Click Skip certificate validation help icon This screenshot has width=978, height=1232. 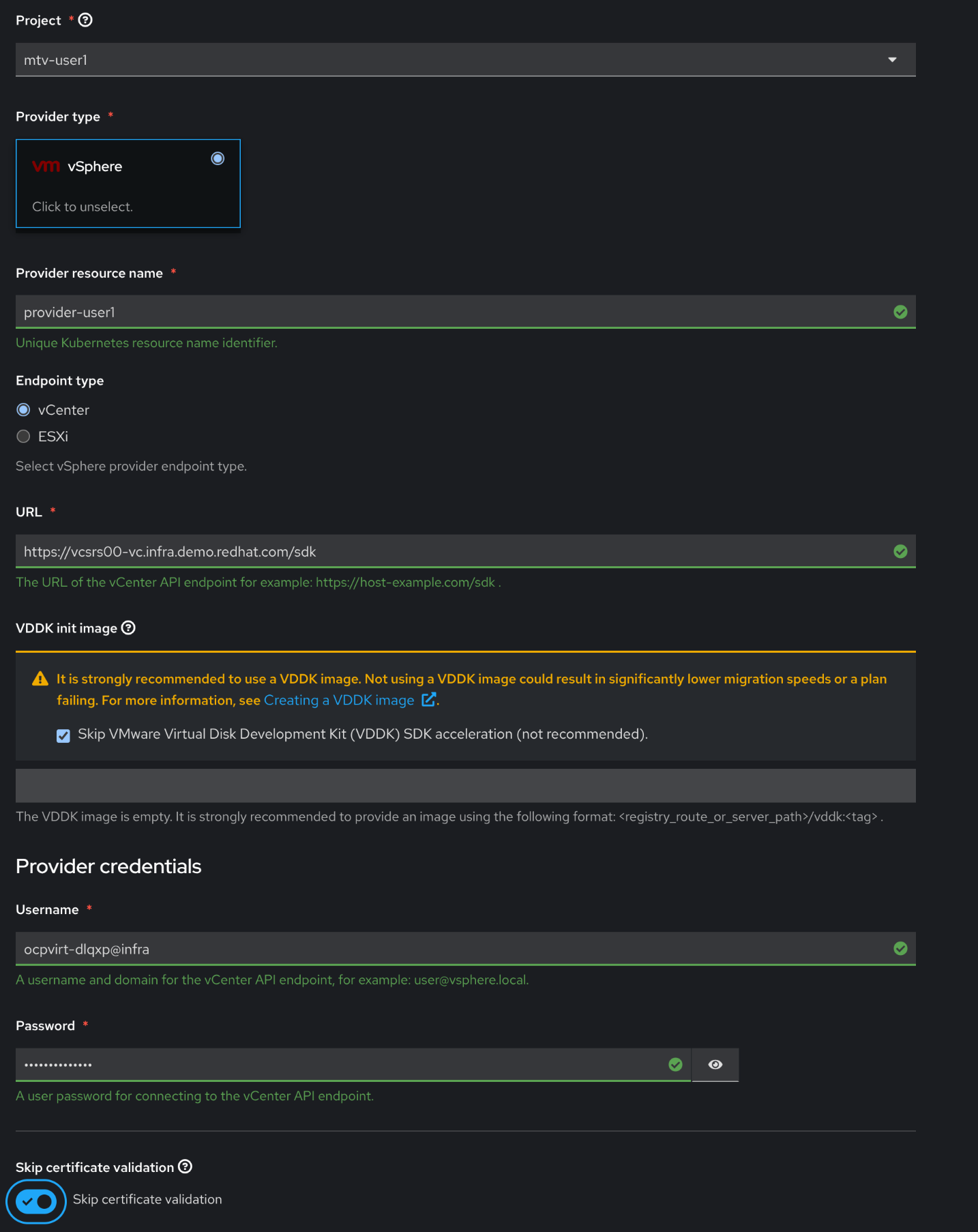(x=185, y=1167)
